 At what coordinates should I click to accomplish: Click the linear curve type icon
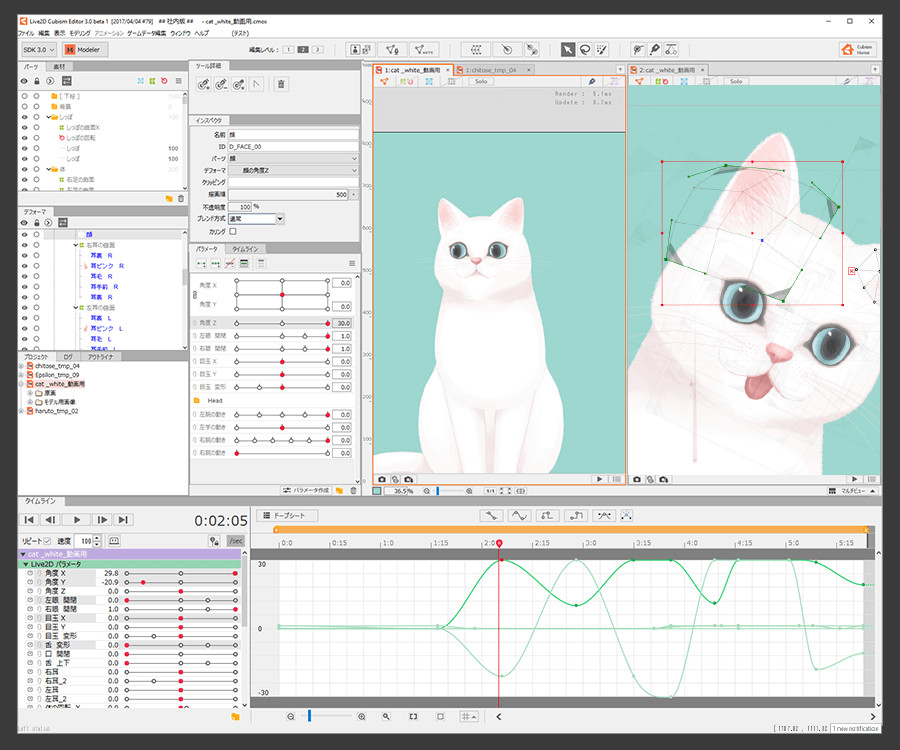point(491,516)
